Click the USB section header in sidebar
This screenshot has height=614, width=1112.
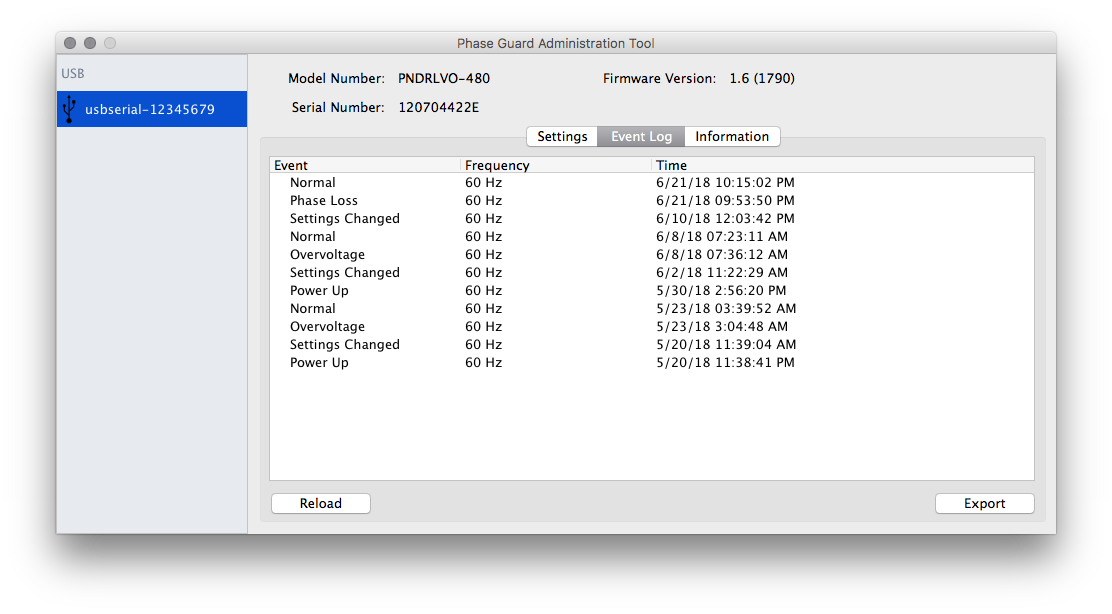click(x=72, y=74)
